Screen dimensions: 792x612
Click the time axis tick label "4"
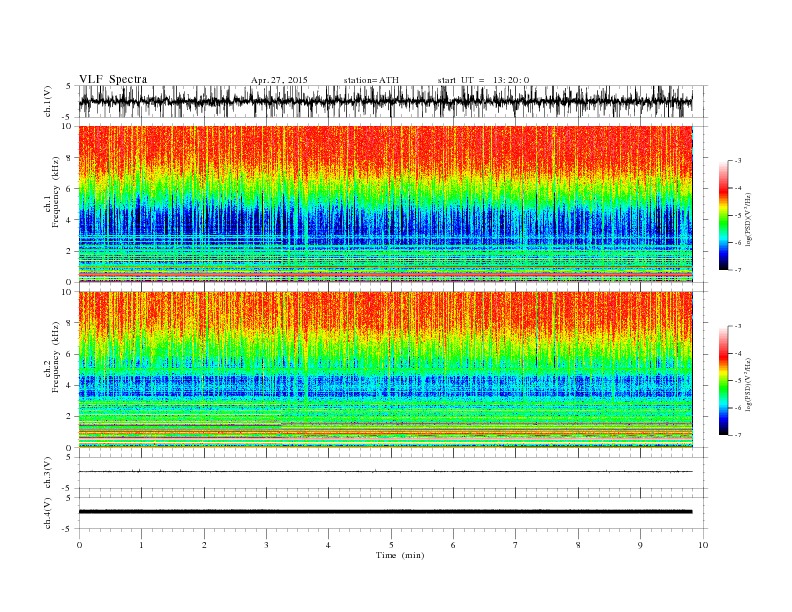click(328, 545)
